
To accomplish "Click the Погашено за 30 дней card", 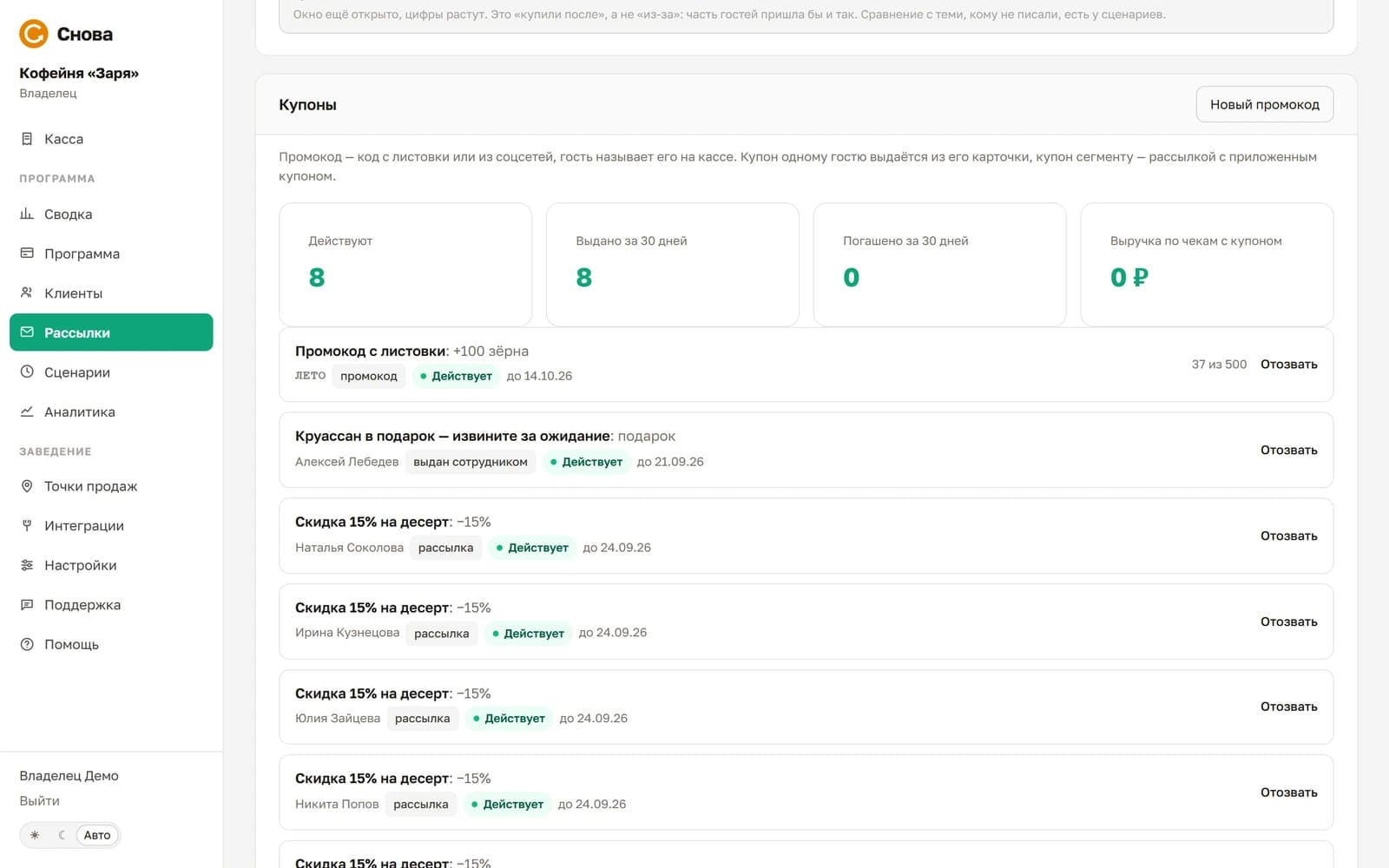I will point(939,265).
